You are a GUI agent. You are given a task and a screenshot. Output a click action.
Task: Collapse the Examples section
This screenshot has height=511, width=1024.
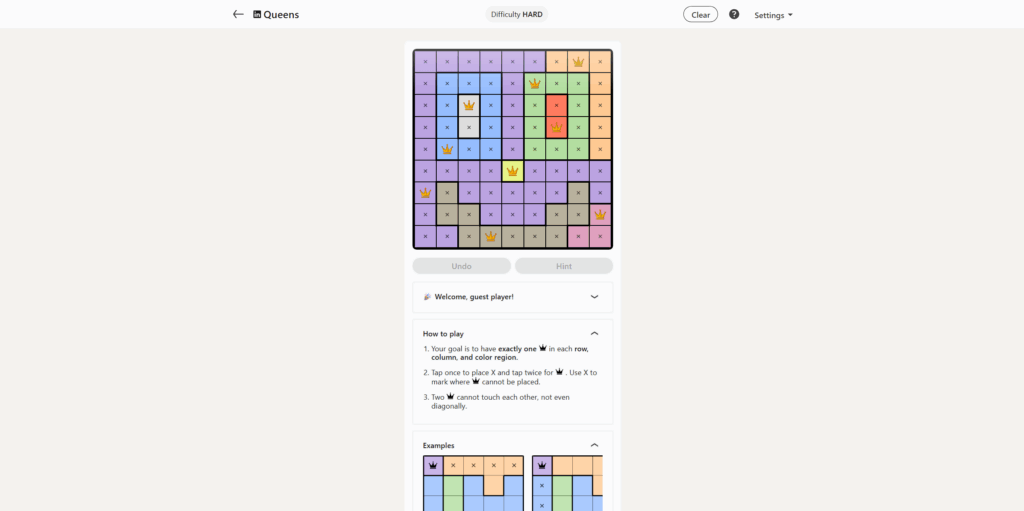tap(594, 445)
